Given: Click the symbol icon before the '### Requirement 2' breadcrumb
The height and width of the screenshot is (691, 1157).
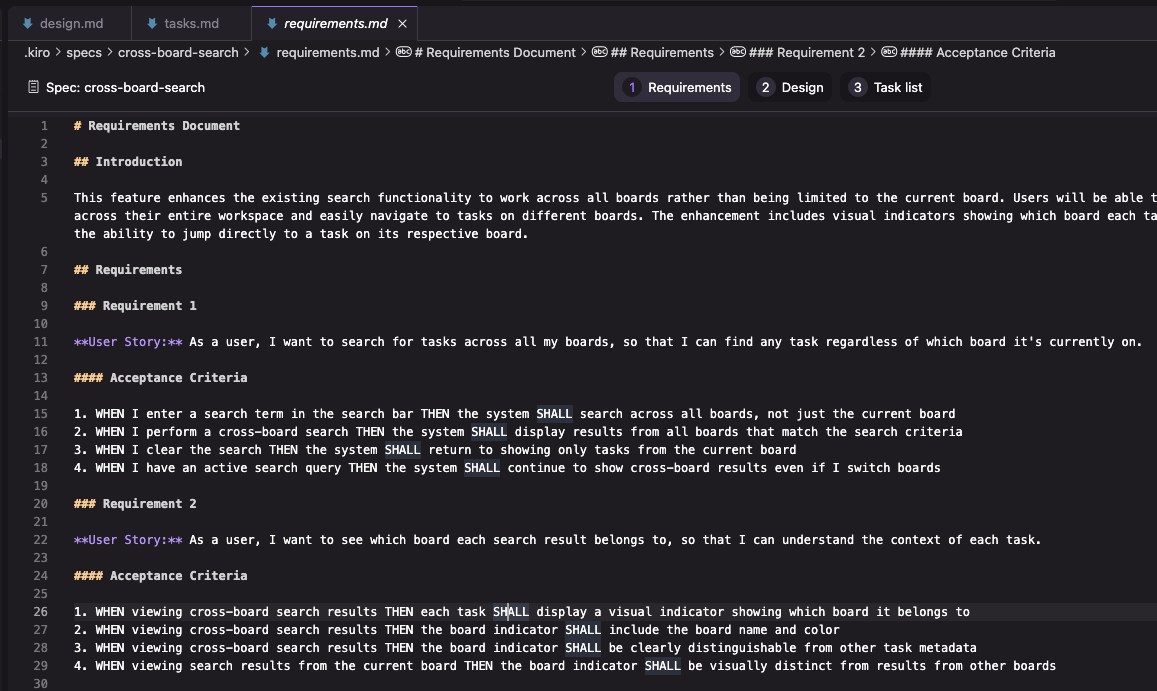Looking at the screenshot, I should 738,53.
